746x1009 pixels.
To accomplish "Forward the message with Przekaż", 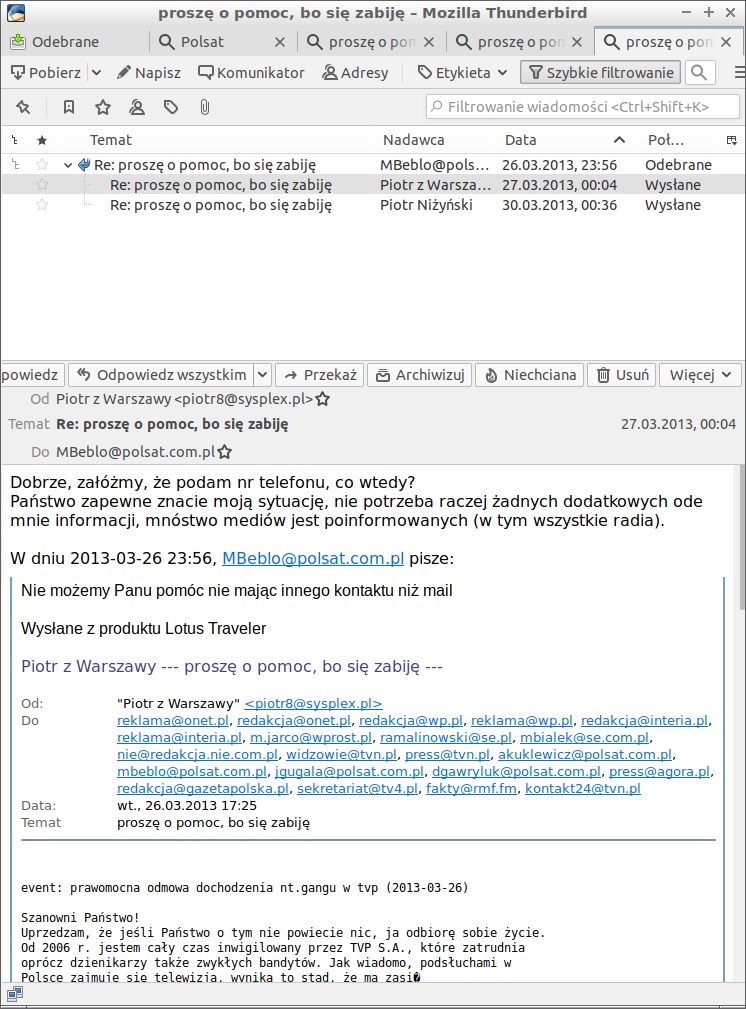I will (320, 375).
